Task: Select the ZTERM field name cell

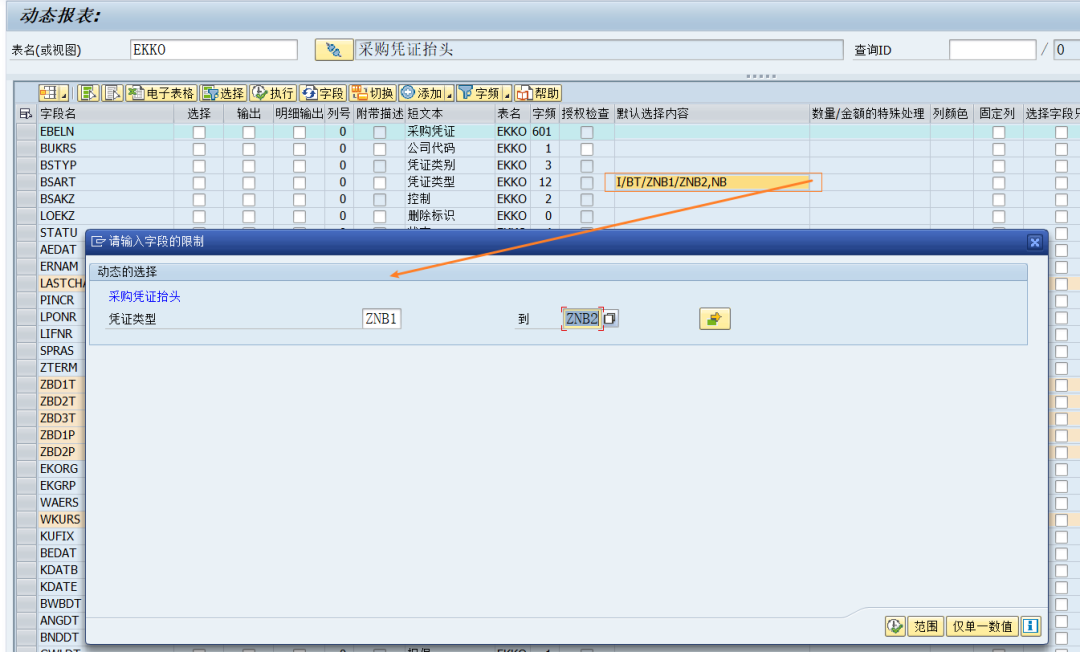Action: click(x=61, y=368)
